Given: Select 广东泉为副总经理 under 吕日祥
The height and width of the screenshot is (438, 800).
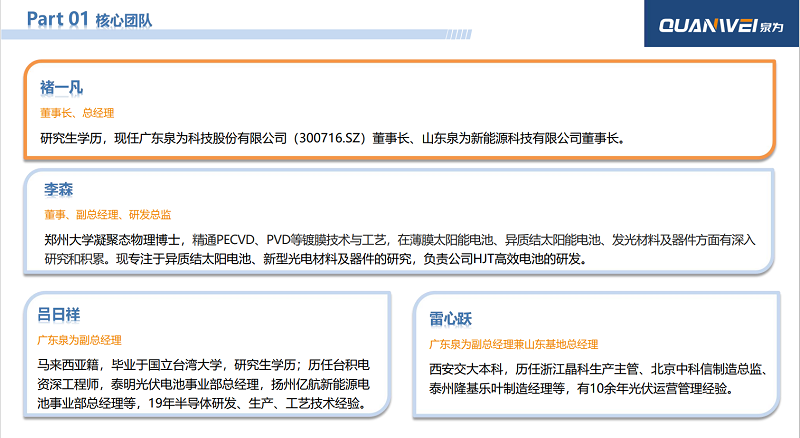Looking at the screenshot, I should coord(80,340).
